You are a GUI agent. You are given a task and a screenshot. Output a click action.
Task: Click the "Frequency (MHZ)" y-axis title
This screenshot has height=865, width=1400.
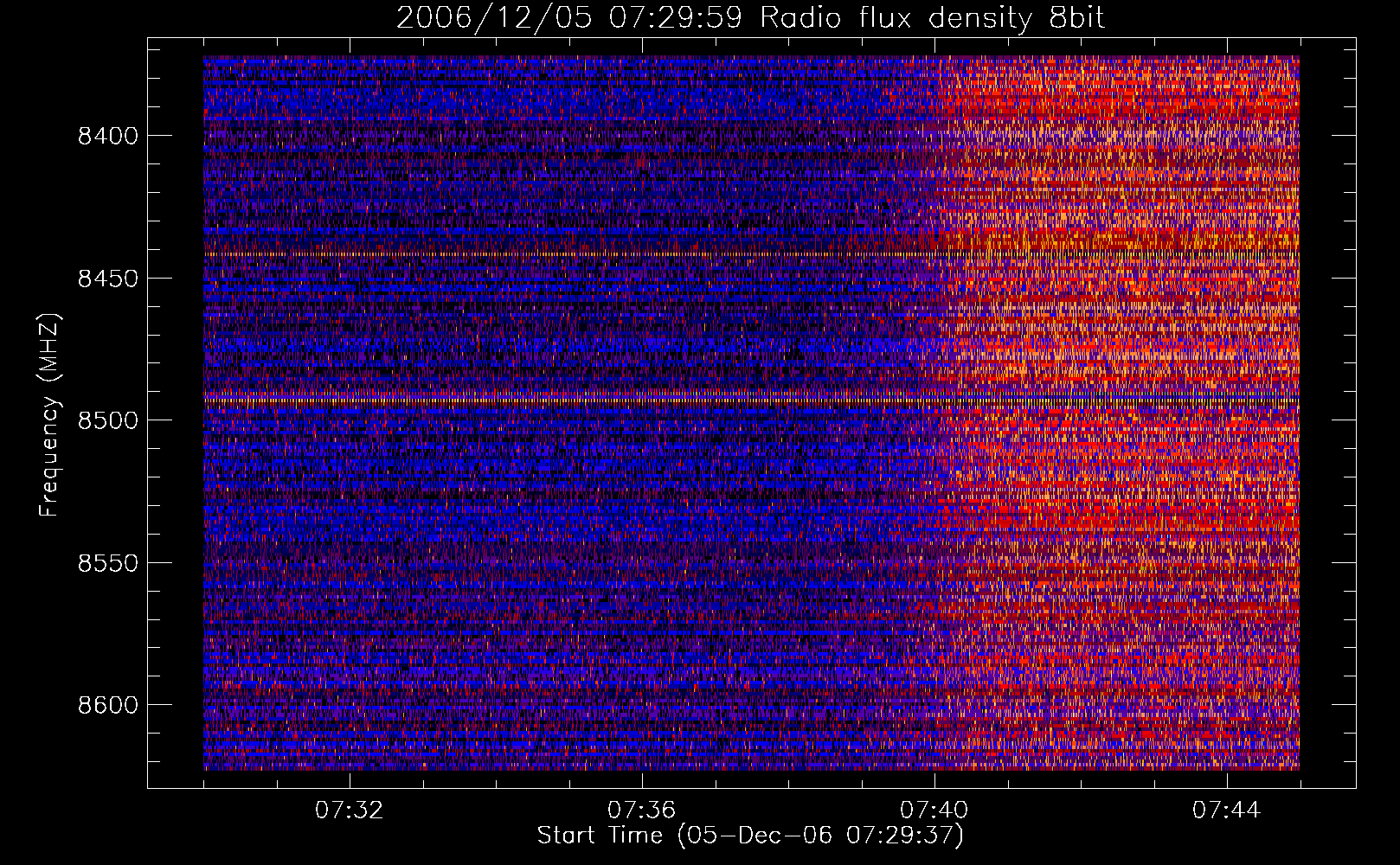pos(50,415)
